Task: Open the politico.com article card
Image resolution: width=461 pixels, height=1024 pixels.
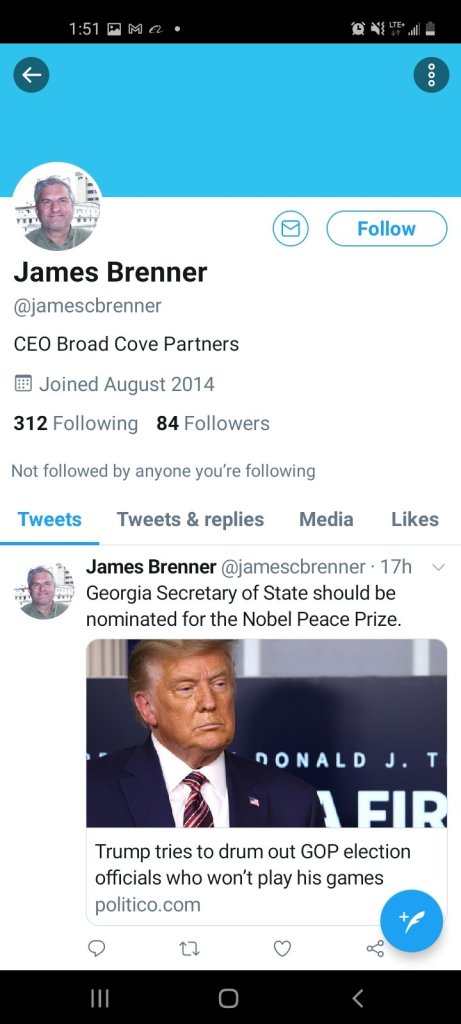Action: (266, 781)
